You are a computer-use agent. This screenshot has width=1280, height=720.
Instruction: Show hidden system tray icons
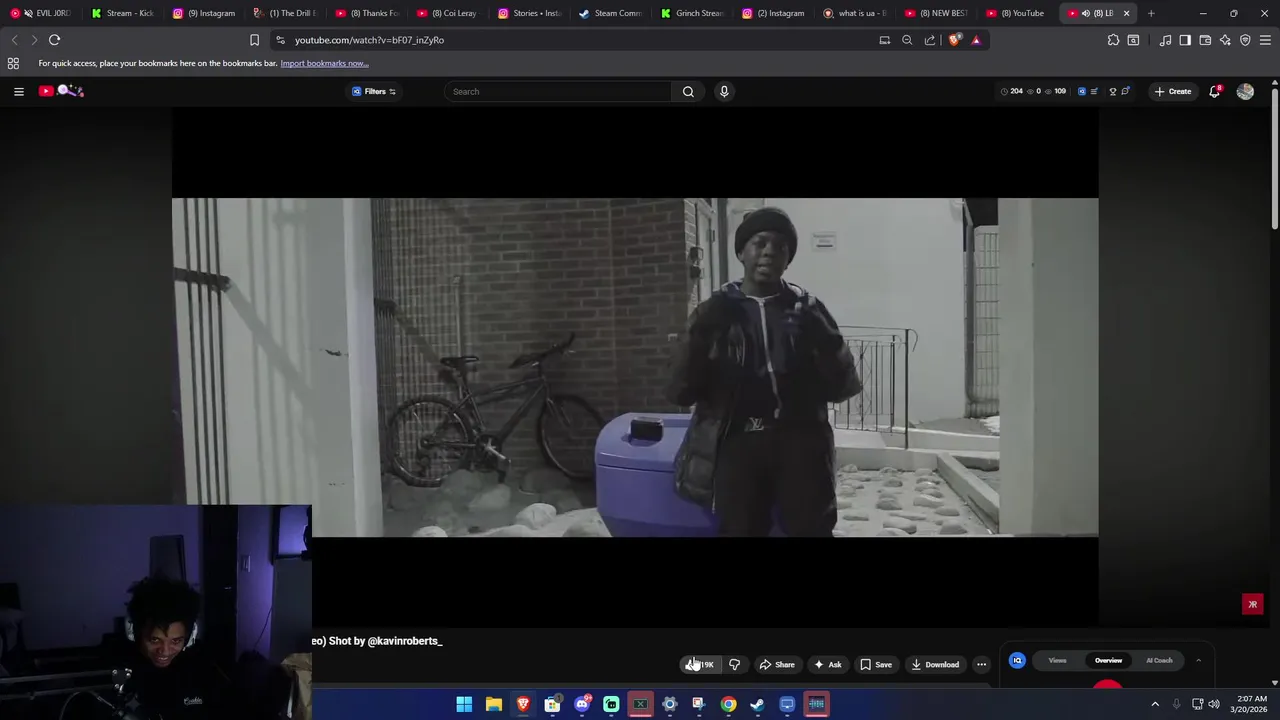coord(1155,704)
